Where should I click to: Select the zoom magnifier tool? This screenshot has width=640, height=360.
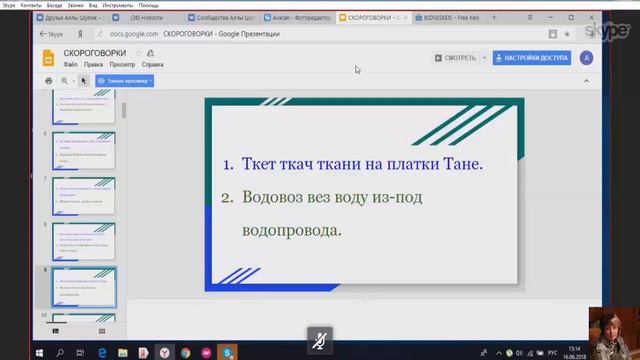64,81
